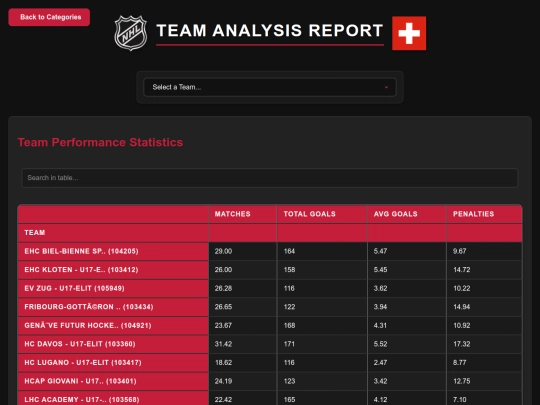This screenshot has height=405, width=540.
Task: Sort by the AVG GOALS column header
Action: 407,214
